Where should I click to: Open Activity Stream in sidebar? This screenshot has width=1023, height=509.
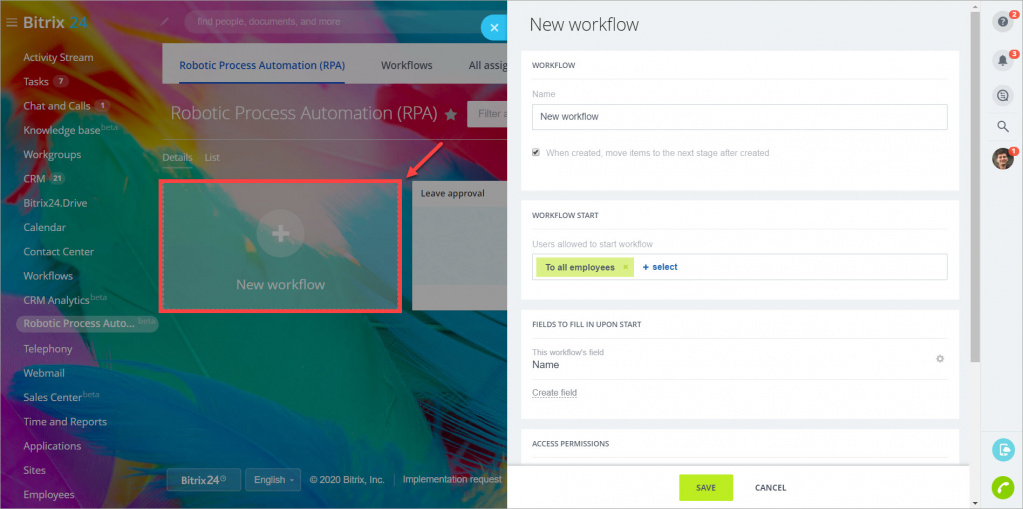(58, 57)
